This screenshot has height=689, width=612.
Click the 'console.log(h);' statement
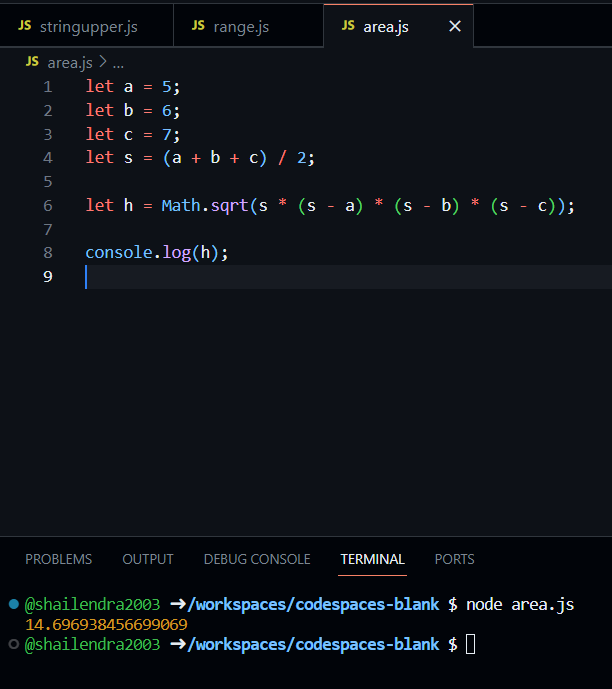tap(157, 253)
